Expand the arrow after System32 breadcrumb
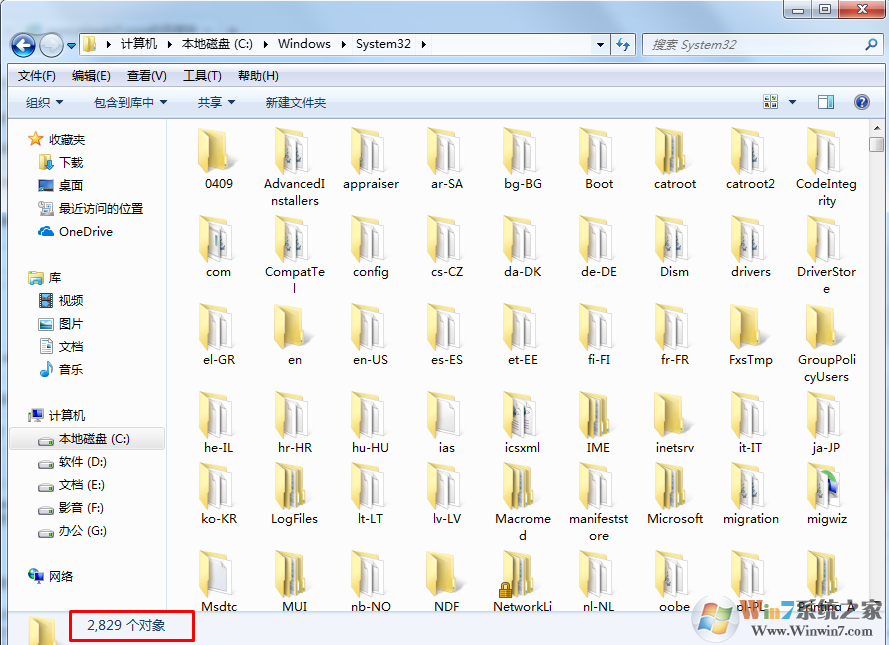 point(424,44)
